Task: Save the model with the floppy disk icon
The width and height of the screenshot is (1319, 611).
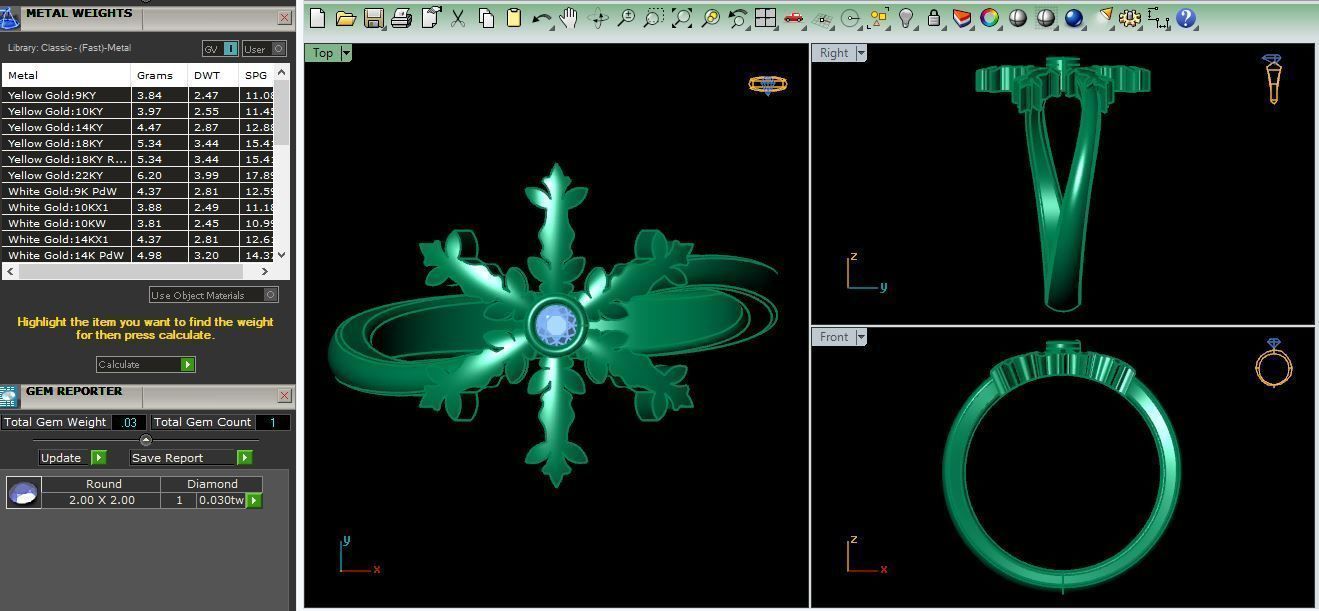Action: (374, 18)
